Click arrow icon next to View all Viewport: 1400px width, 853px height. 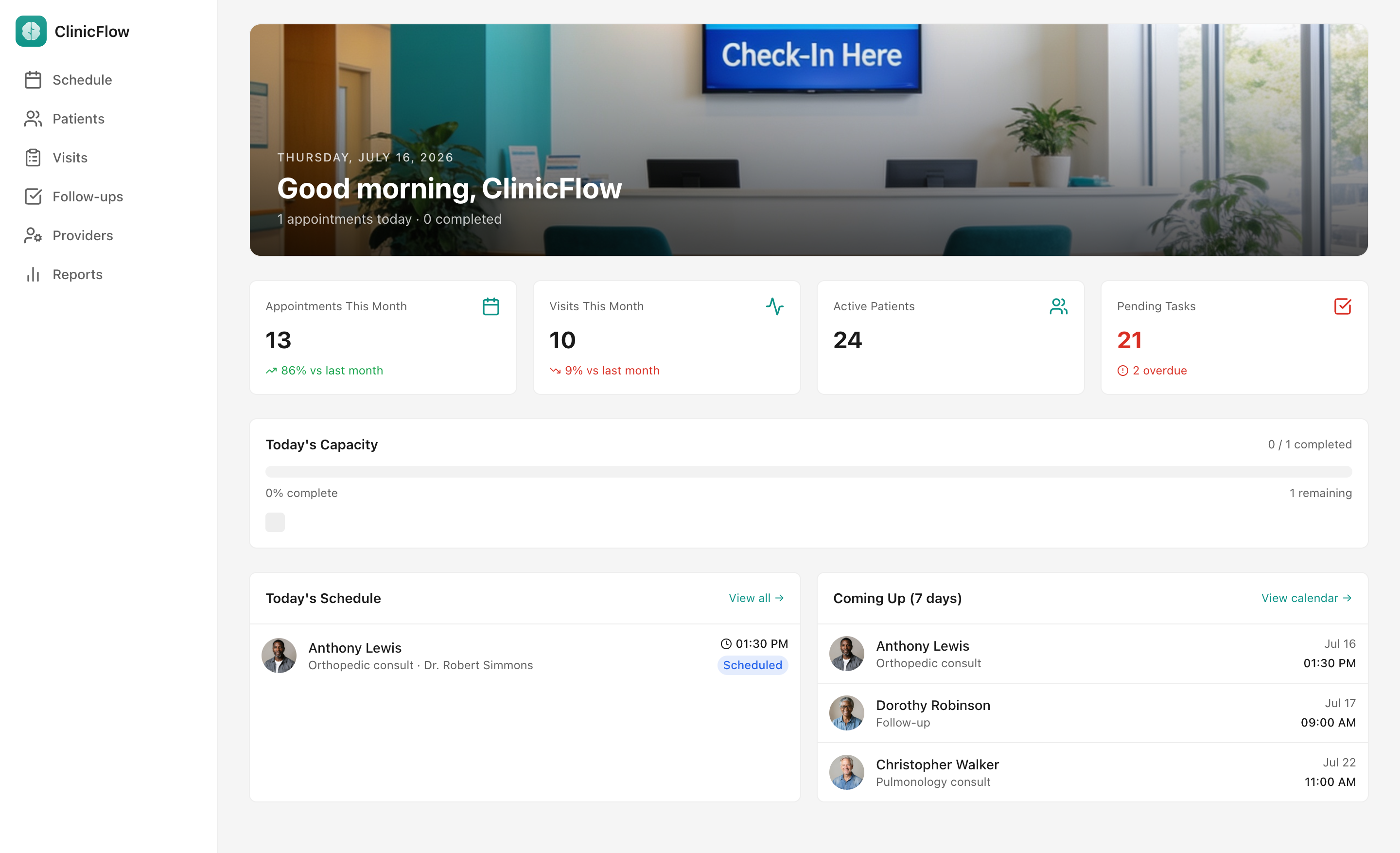pos(780,598)
